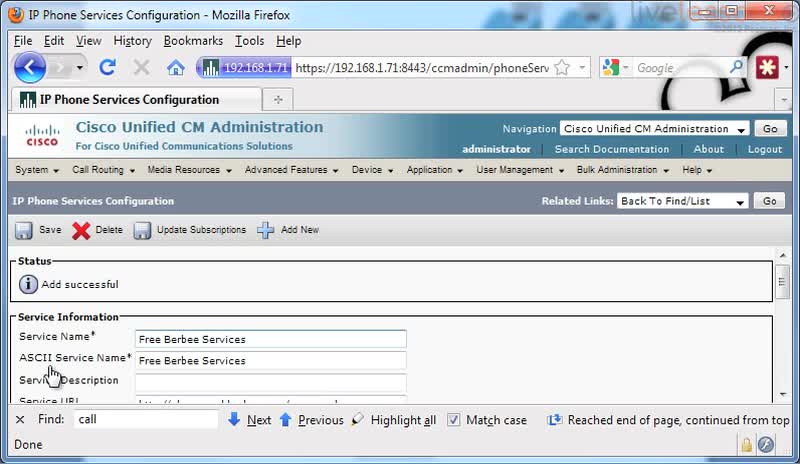800x464 pixels.
Task: Expand the Bulk Administration menu
Action: click(622, 170)
